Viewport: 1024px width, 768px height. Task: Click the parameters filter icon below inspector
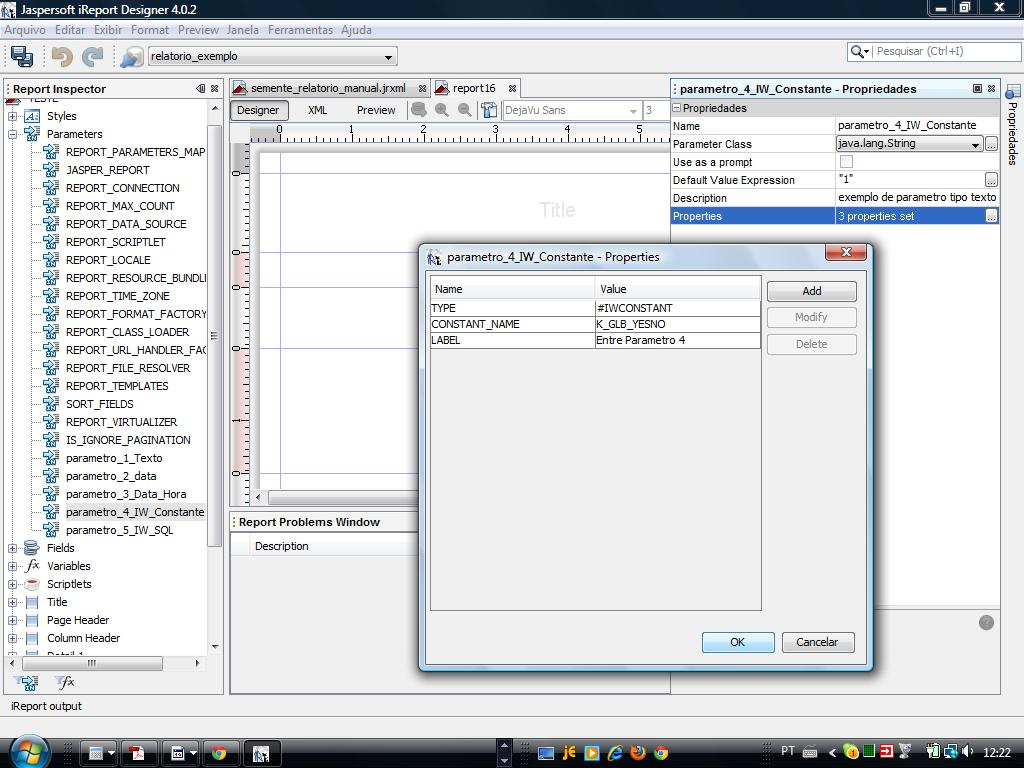(x=27, y=682)
